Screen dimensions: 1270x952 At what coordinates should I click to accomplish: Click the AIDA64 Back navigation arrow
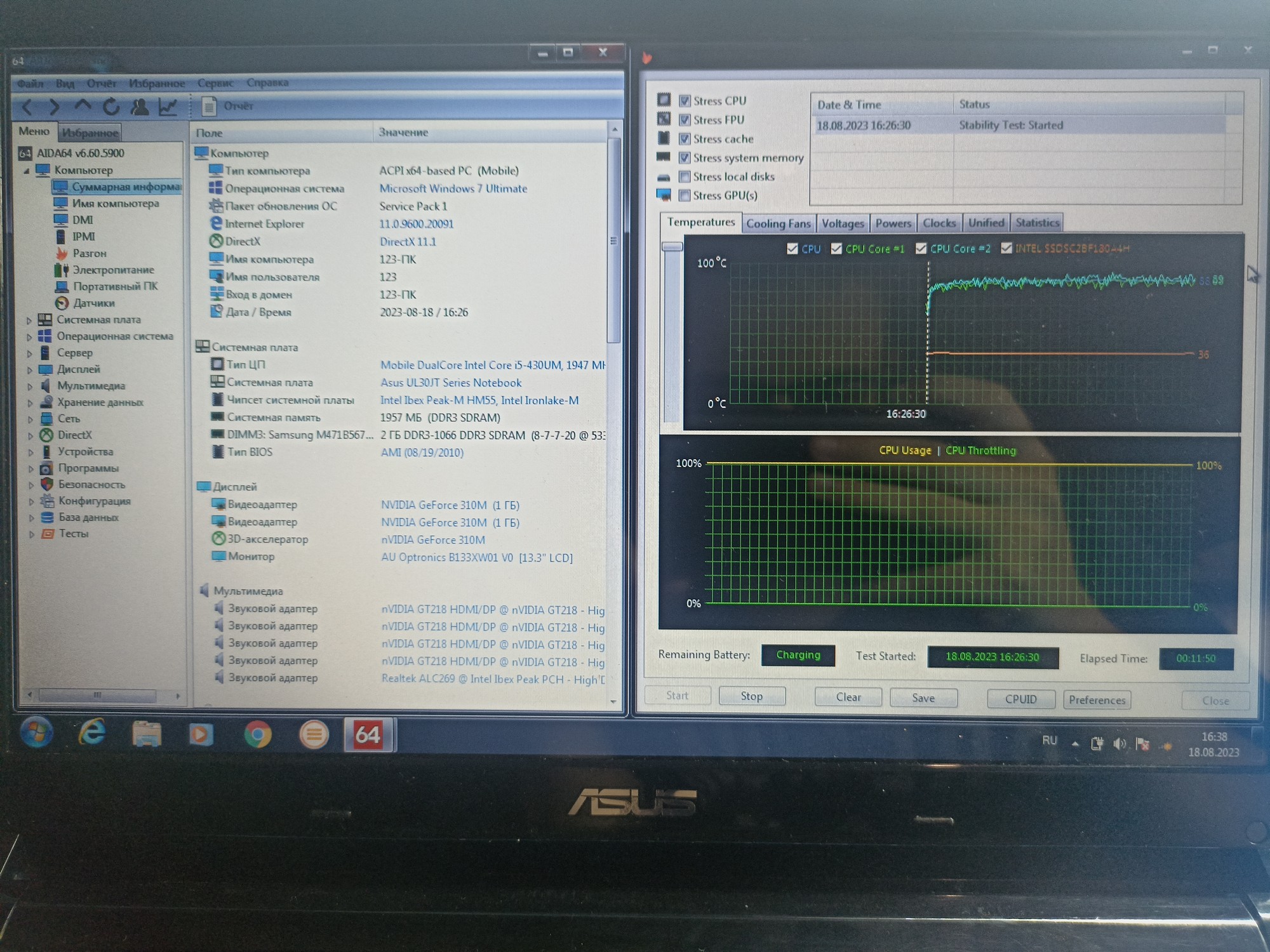[x=27, y=107]
